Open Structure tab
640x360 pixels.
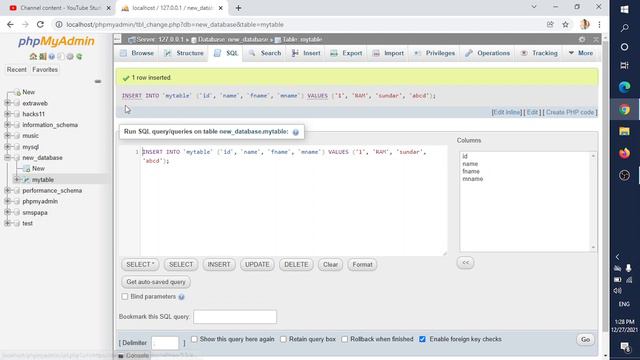(184, 53)
